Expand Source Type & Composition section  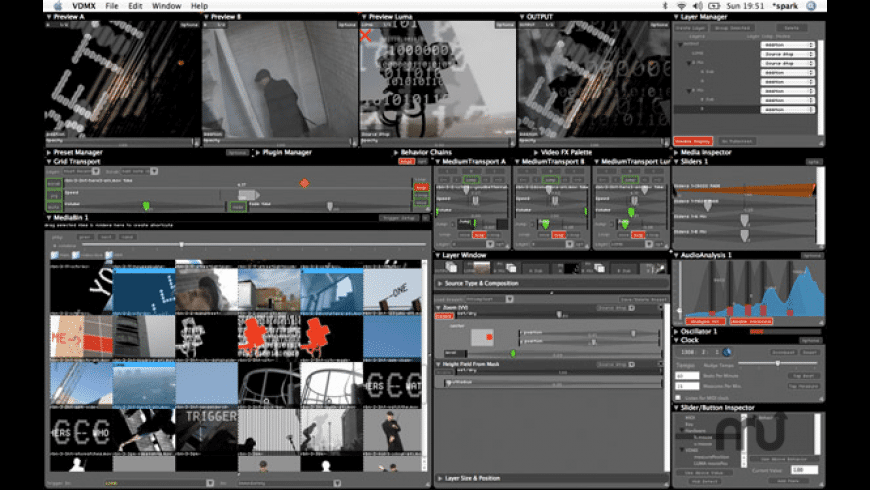tap(440, 284)
